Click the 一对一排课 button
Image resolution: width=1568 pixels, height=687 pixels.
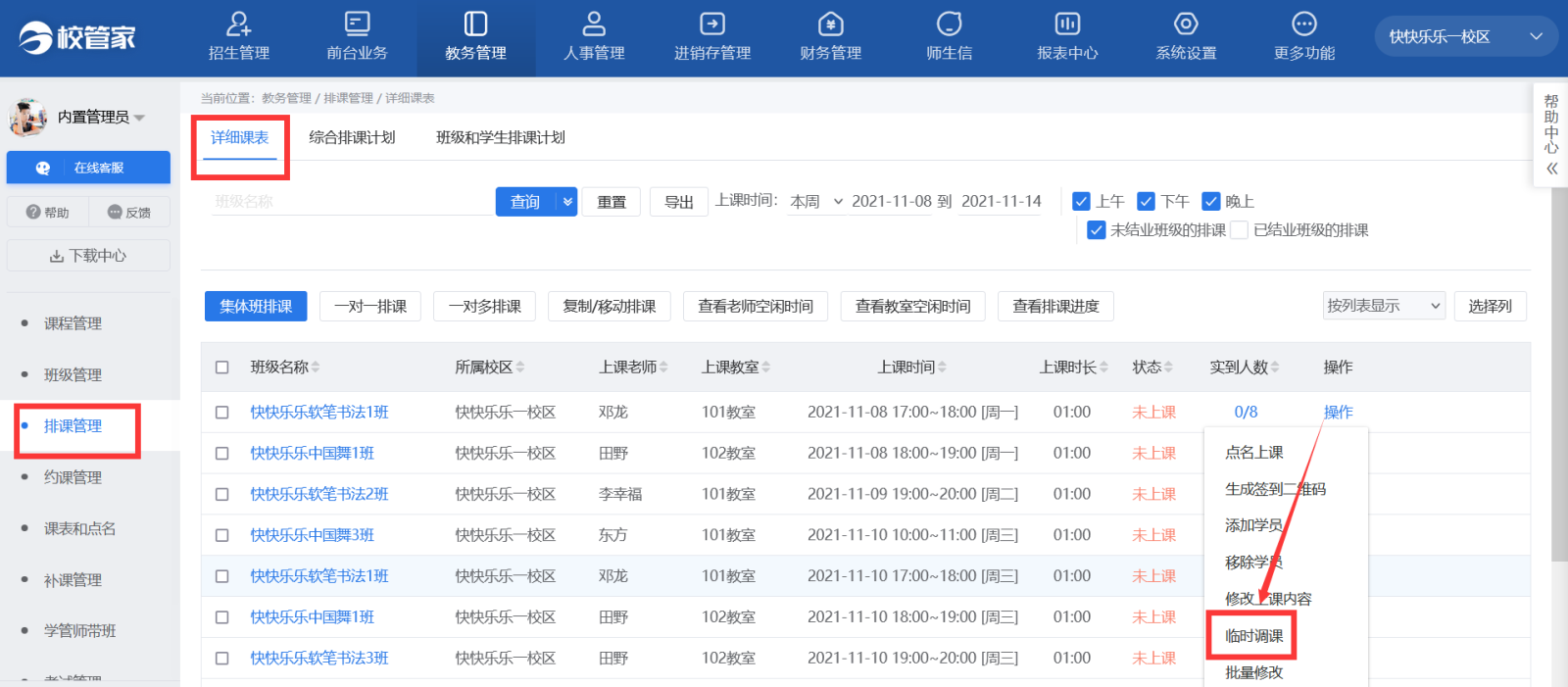(x=370, y=306)
